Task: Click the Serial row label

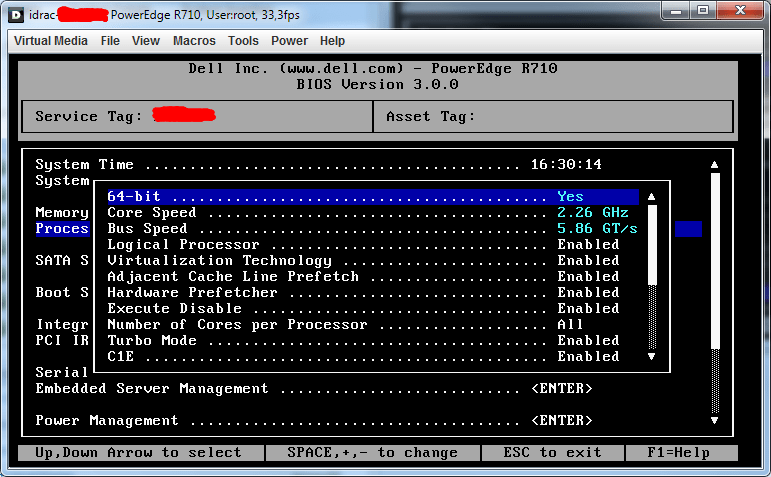Action: (x=62, y=372)
